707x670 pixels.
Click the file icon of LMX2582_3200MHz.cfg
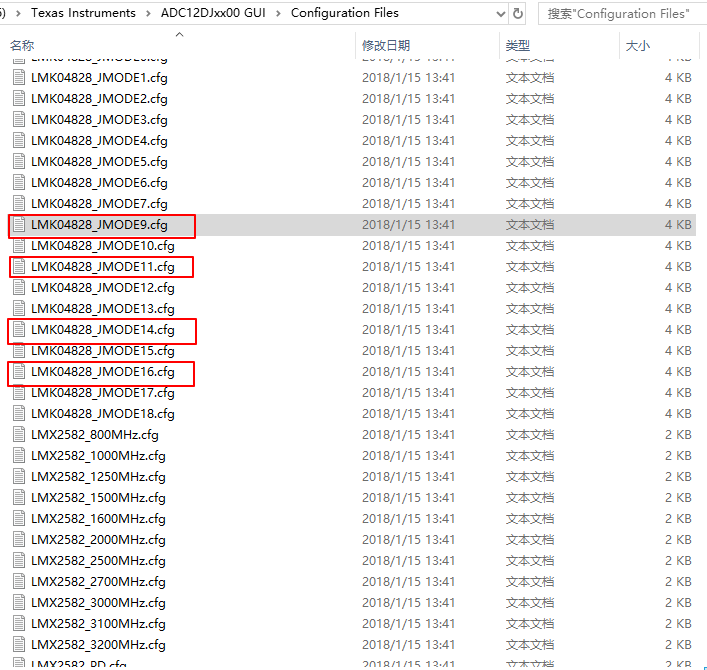[19, 644]
